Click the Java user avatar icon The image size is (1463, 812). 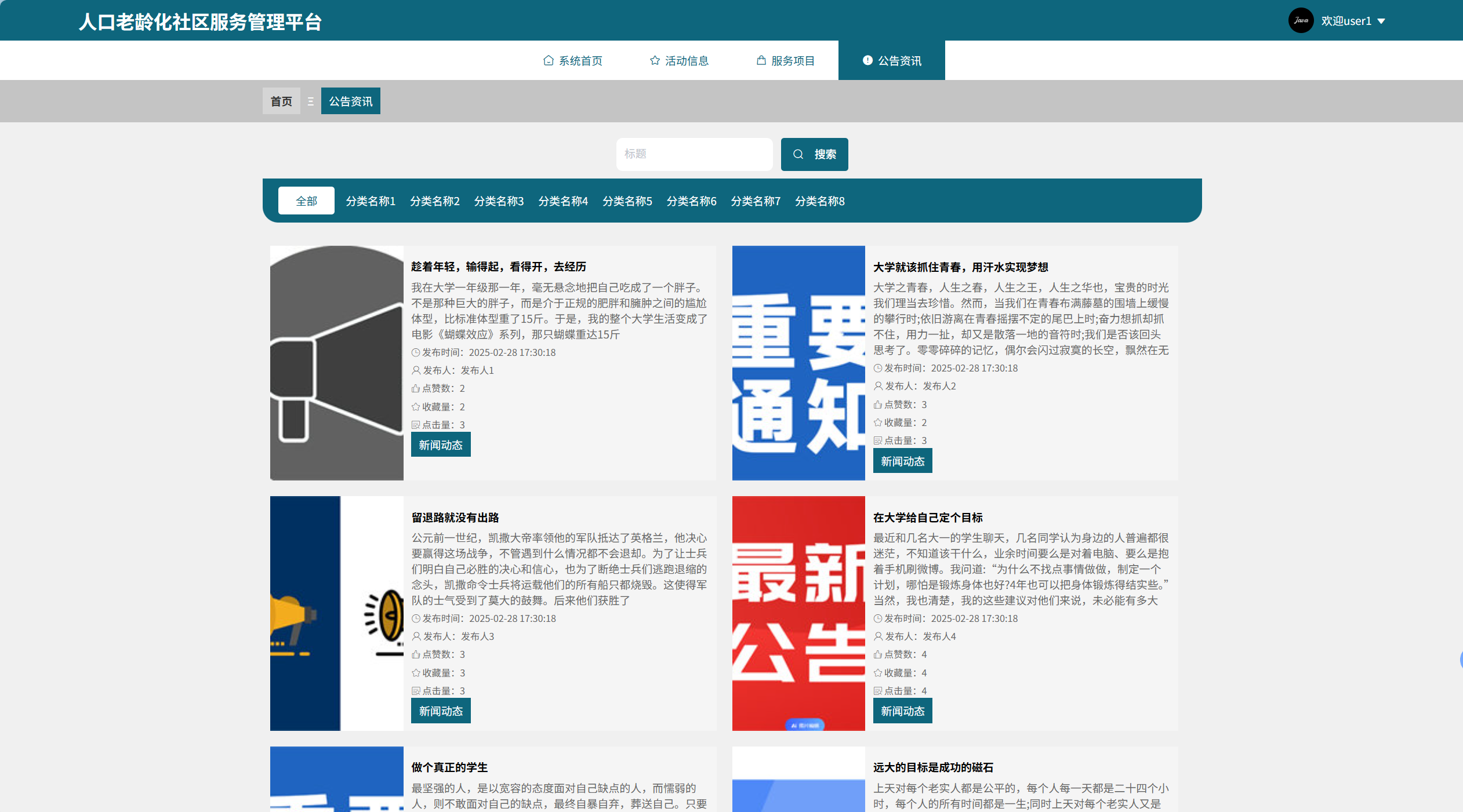point(1301,20)
